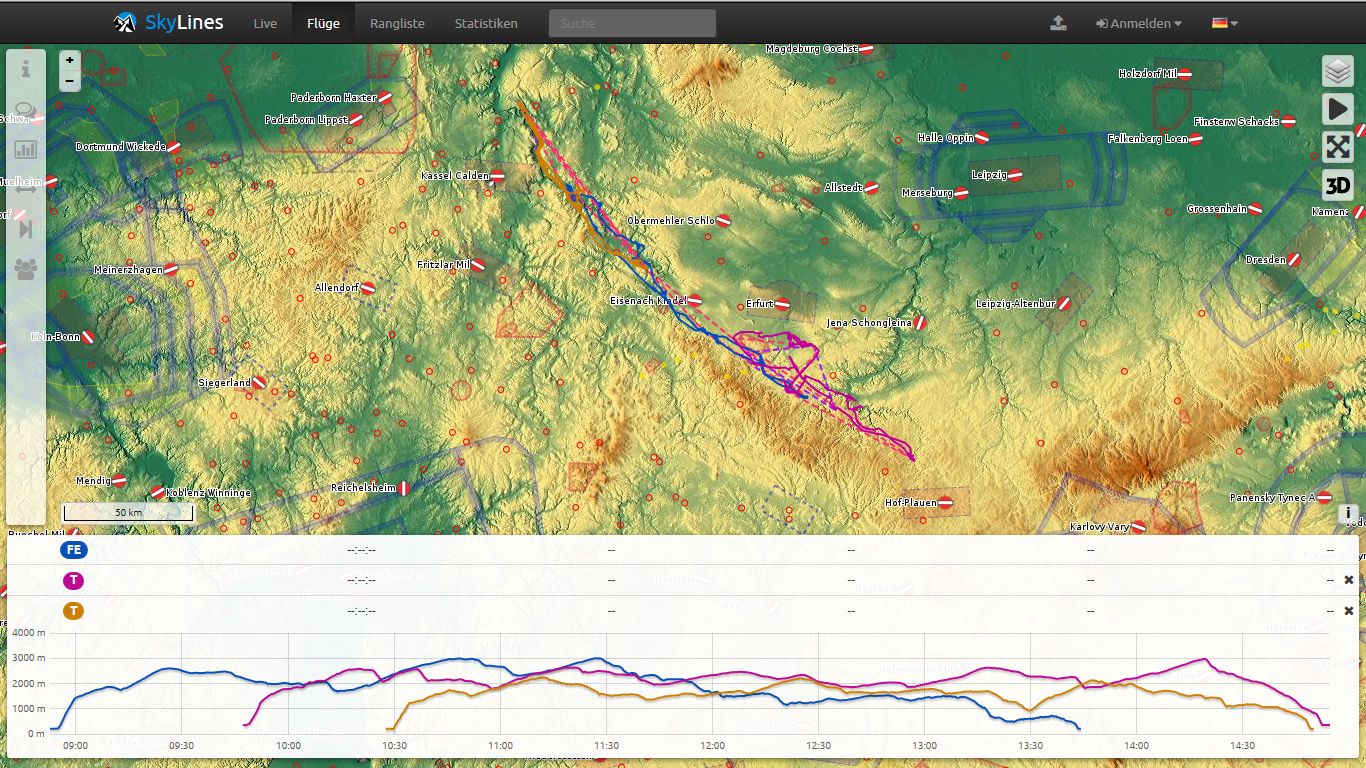1366x768 pixels.
Task: Open the pilots group sidebar icon
Action: [26, 268]
